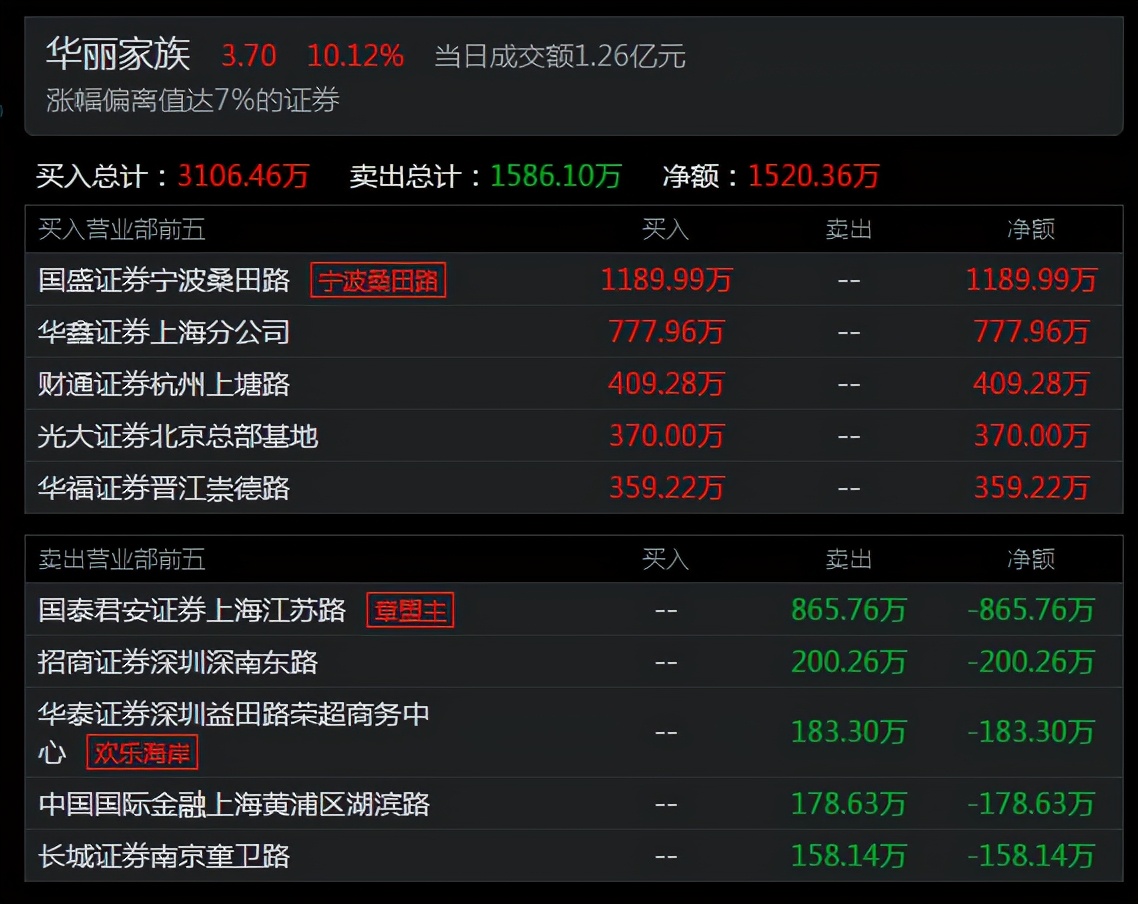Select 长城证券南京童卫路 brokerage name

(164, 856)
